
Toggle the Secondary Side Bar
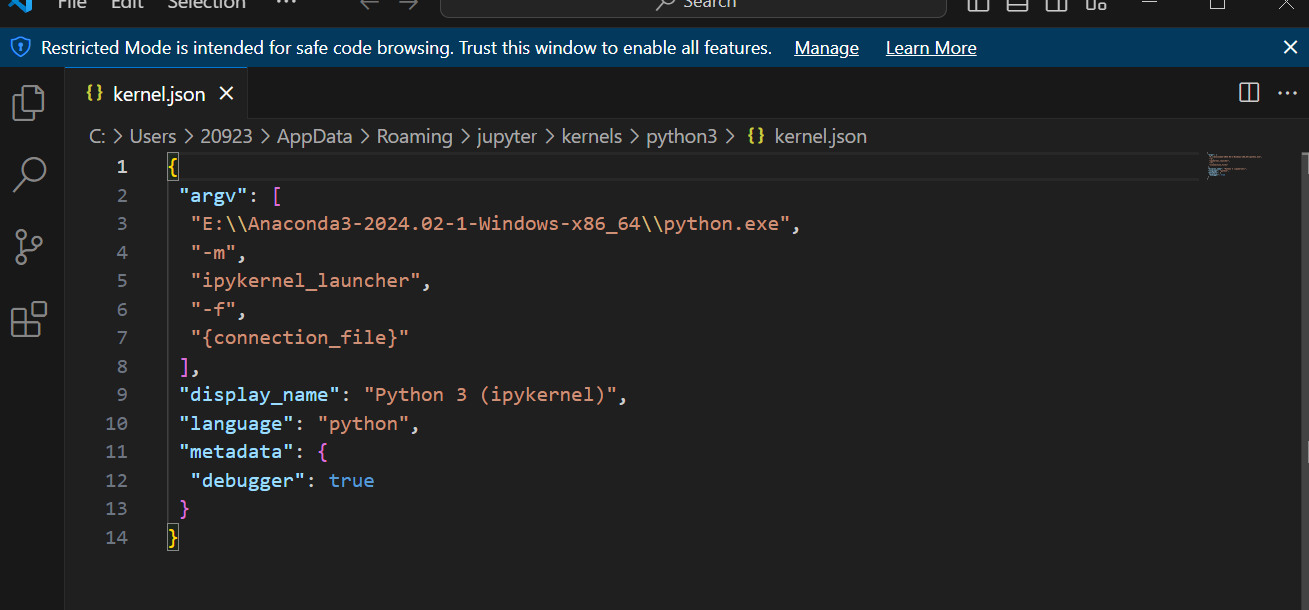point(1055,6)
